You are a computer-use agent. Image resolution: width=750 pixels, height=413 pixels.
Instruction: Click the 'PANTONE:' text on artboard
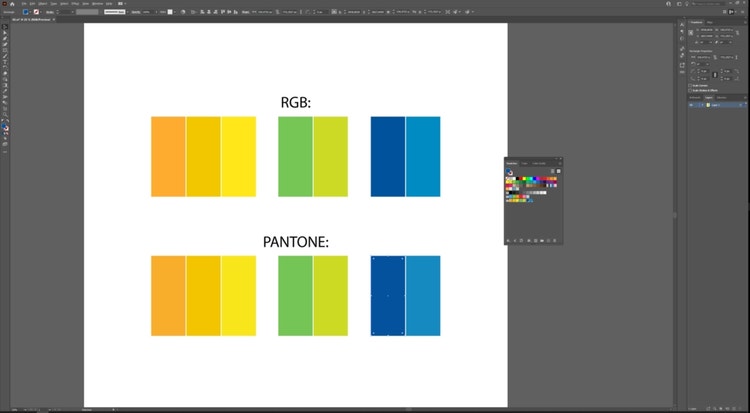296,242
